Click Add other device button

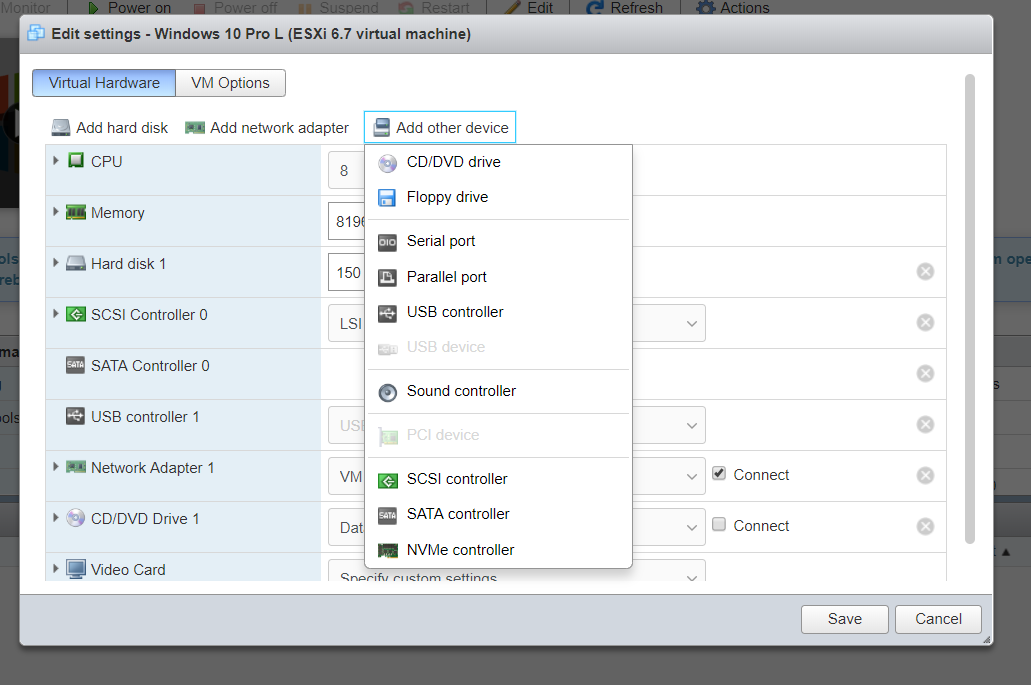(x=440, y=128)
